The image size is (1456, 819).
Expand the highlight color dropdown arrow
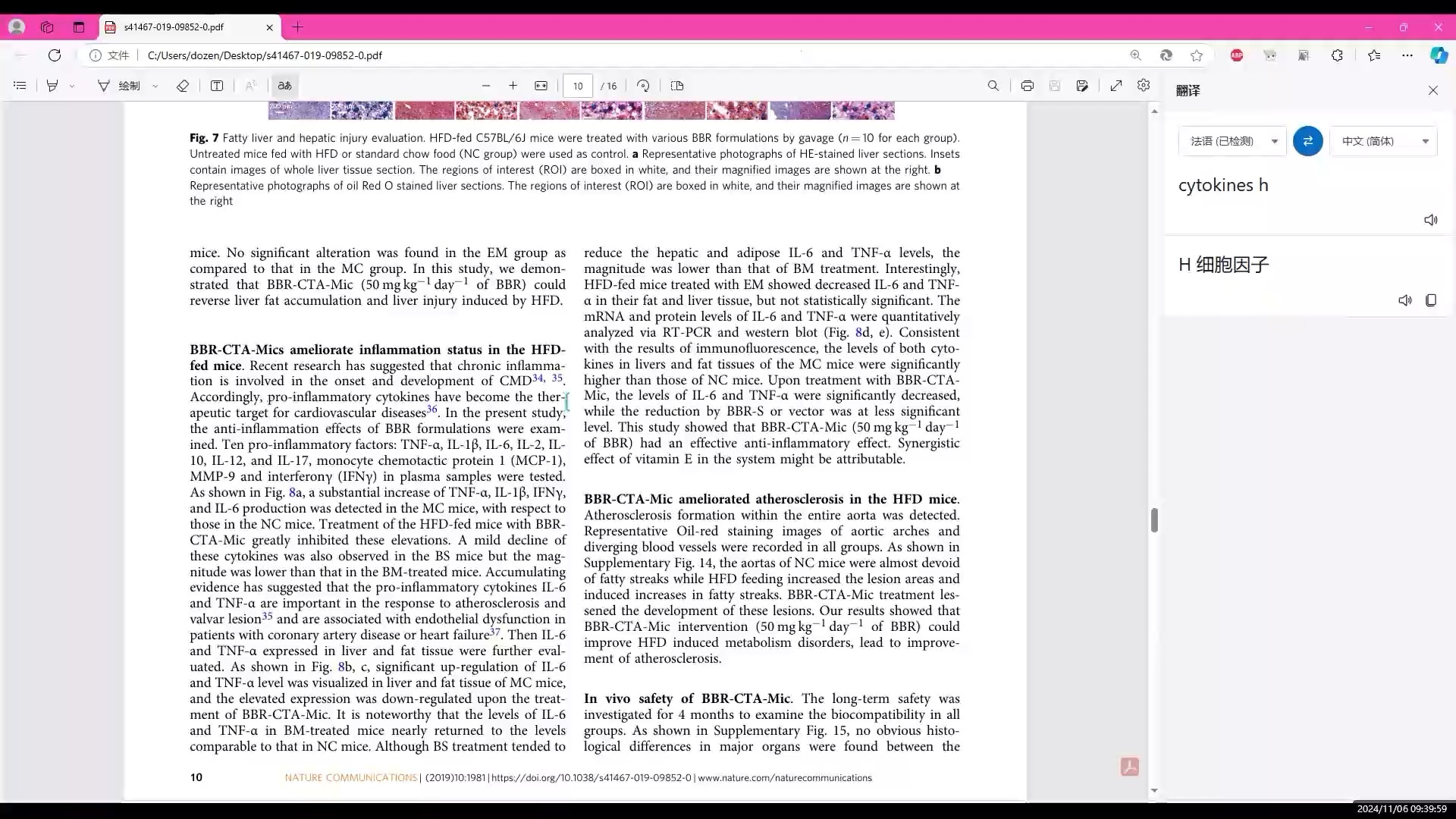click(x=72, y=86)
